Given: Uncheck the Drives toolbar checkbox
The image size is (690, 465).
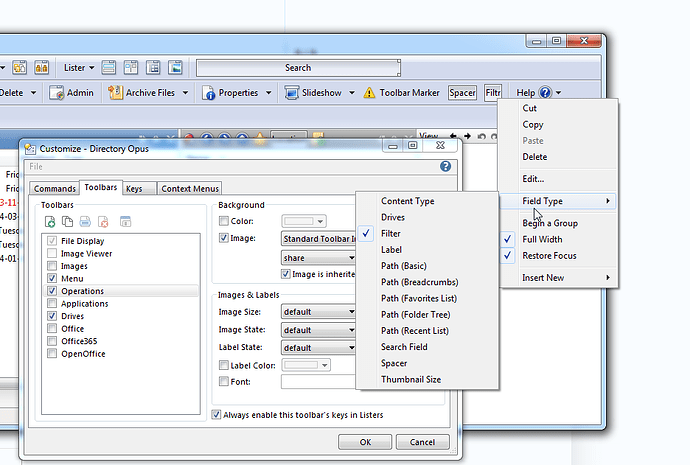Looking at the screenshot, I should coord(51,316).
